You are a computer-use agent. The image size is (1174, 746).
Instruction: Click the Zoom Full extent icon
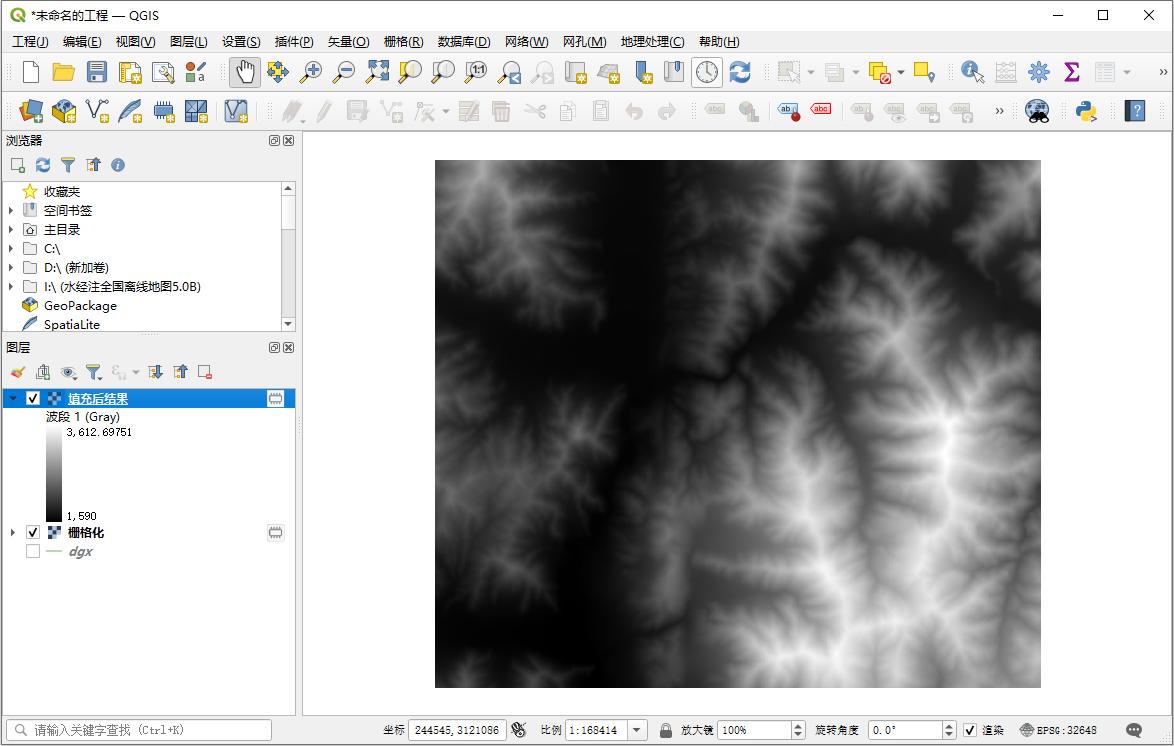[x=377, y=72]
